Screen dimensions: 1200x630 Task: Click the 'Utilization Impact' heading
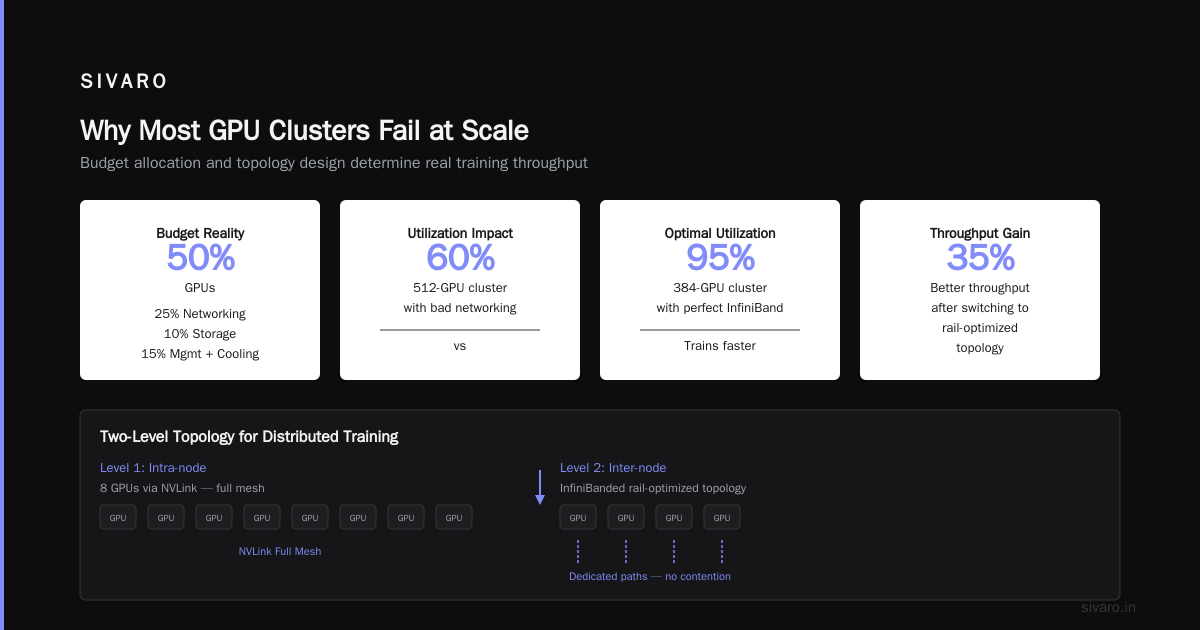pyautogui.click(x=460, y=233)
